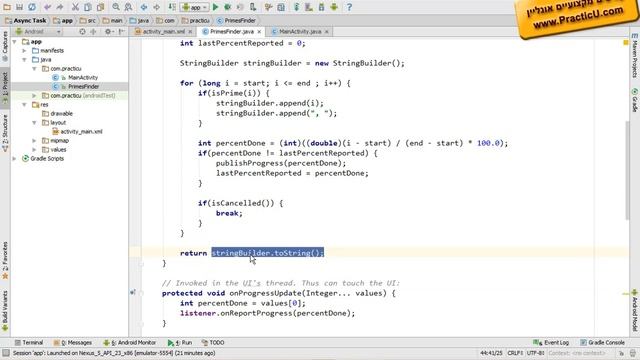
Task: Click the Cut scissors icon
Action: [x=75, y=7]
